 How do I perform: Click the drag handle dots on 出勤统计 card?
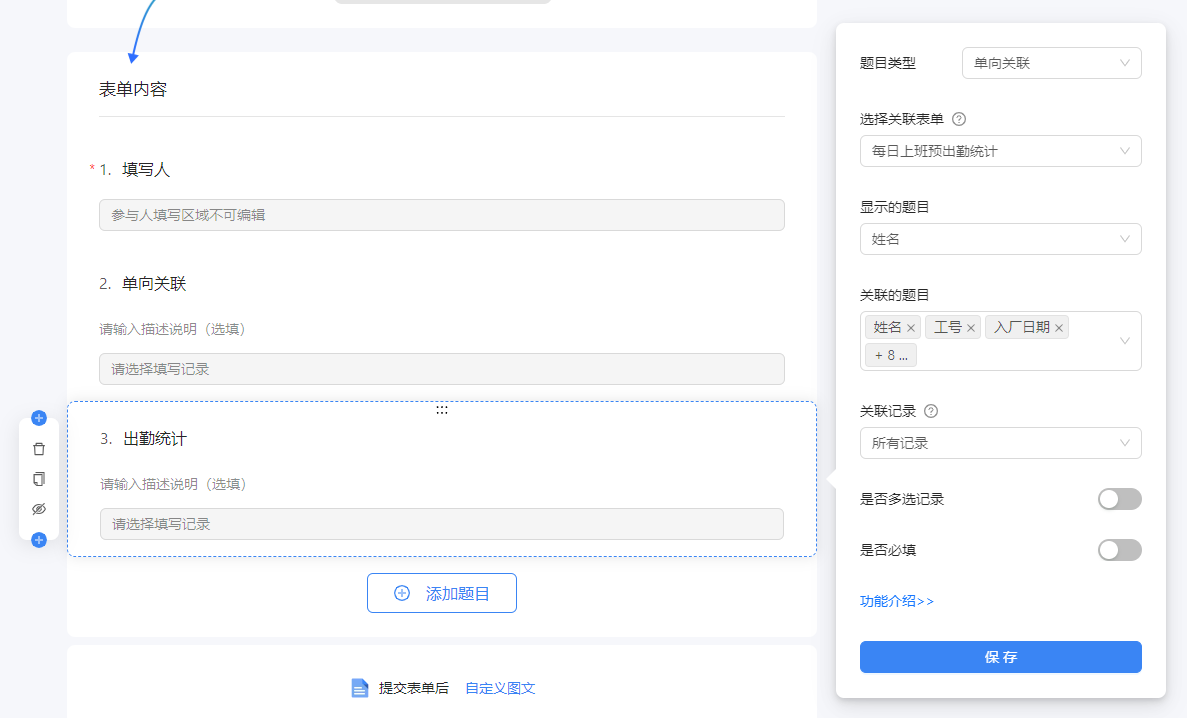pyautogui.click(x=442, y=410)
